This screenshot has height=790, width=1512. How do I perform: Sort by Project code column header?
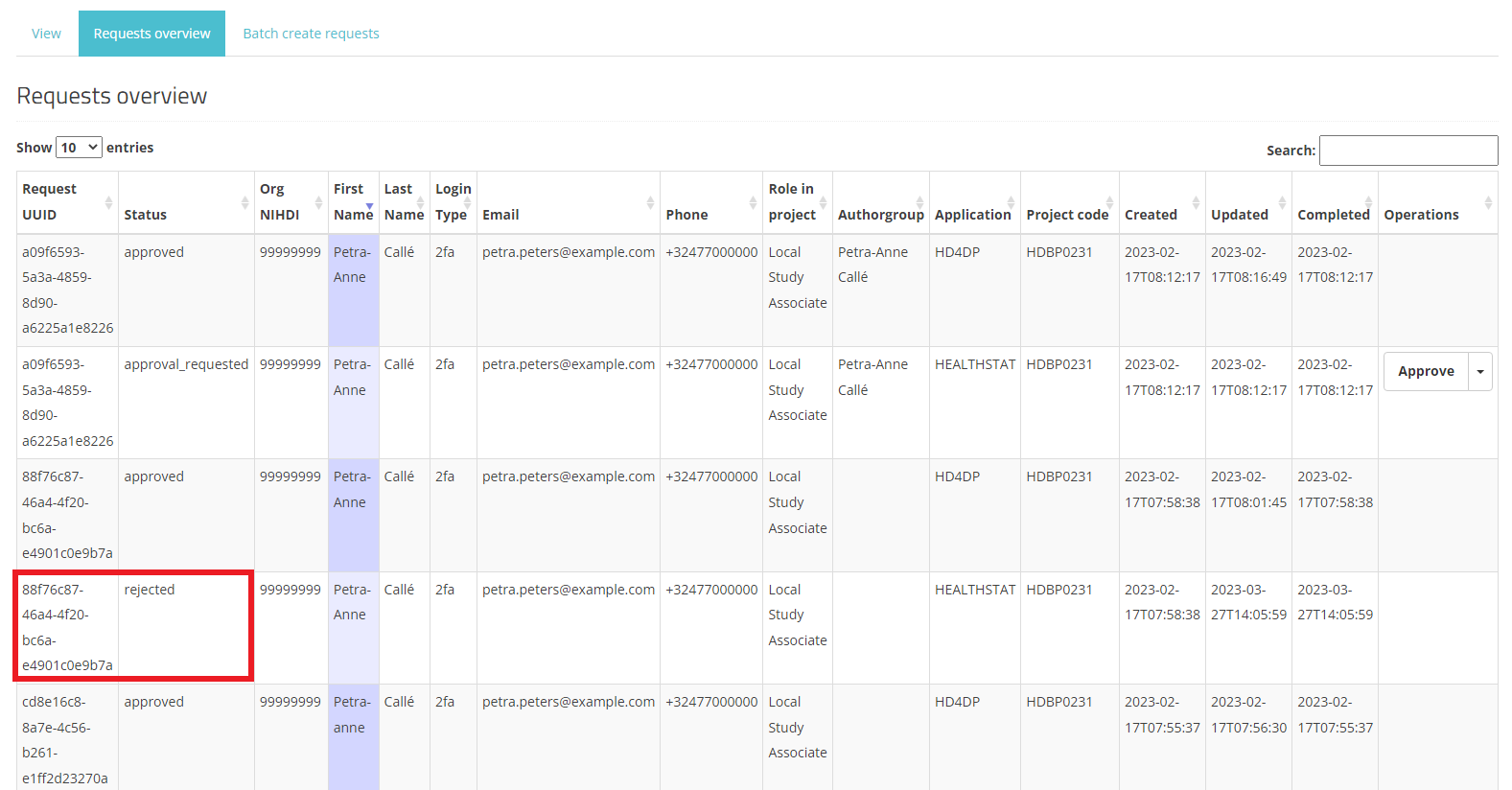tap(1066, 215)
